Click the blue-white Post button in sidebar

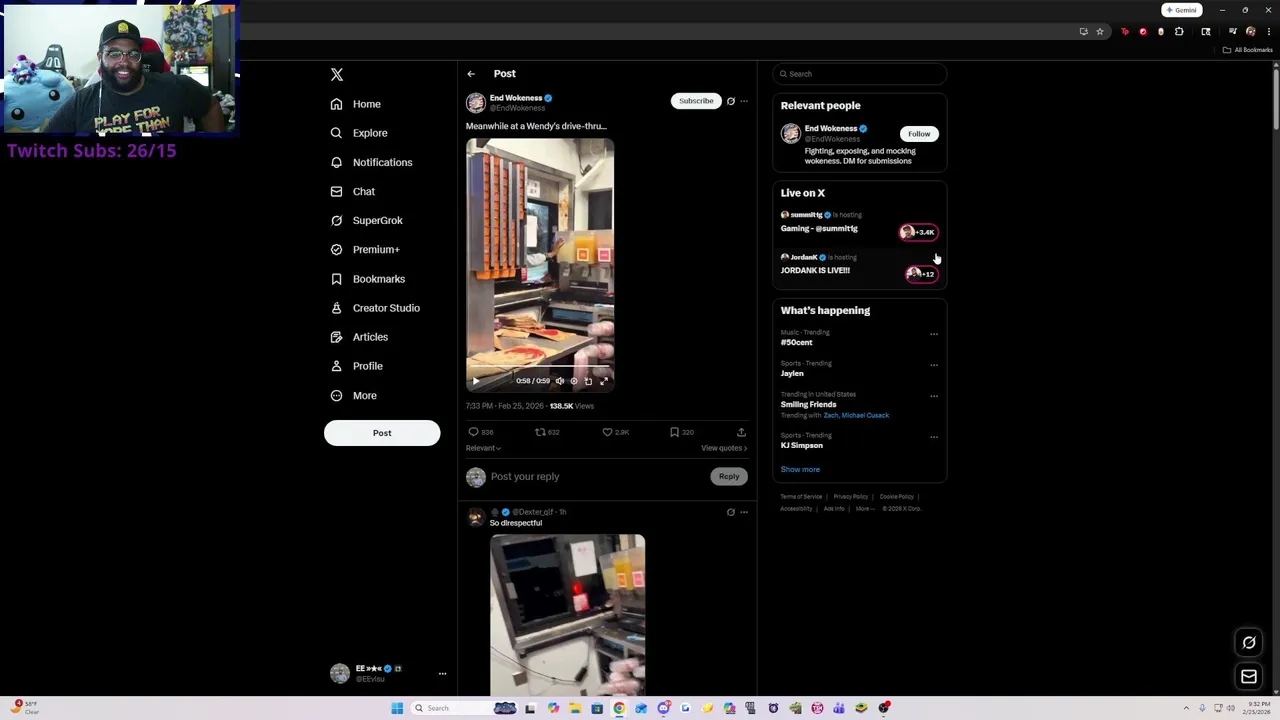(382, 433)
